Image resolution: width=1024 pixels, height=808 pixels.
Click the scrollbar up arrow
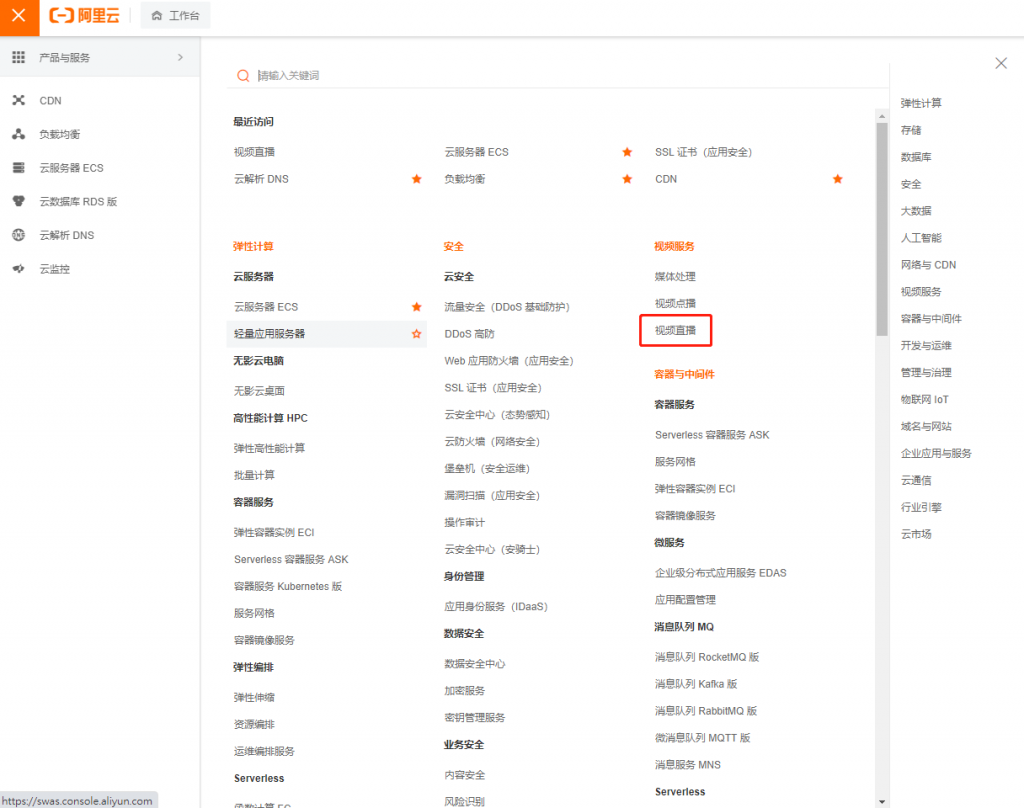click(882, 116)
